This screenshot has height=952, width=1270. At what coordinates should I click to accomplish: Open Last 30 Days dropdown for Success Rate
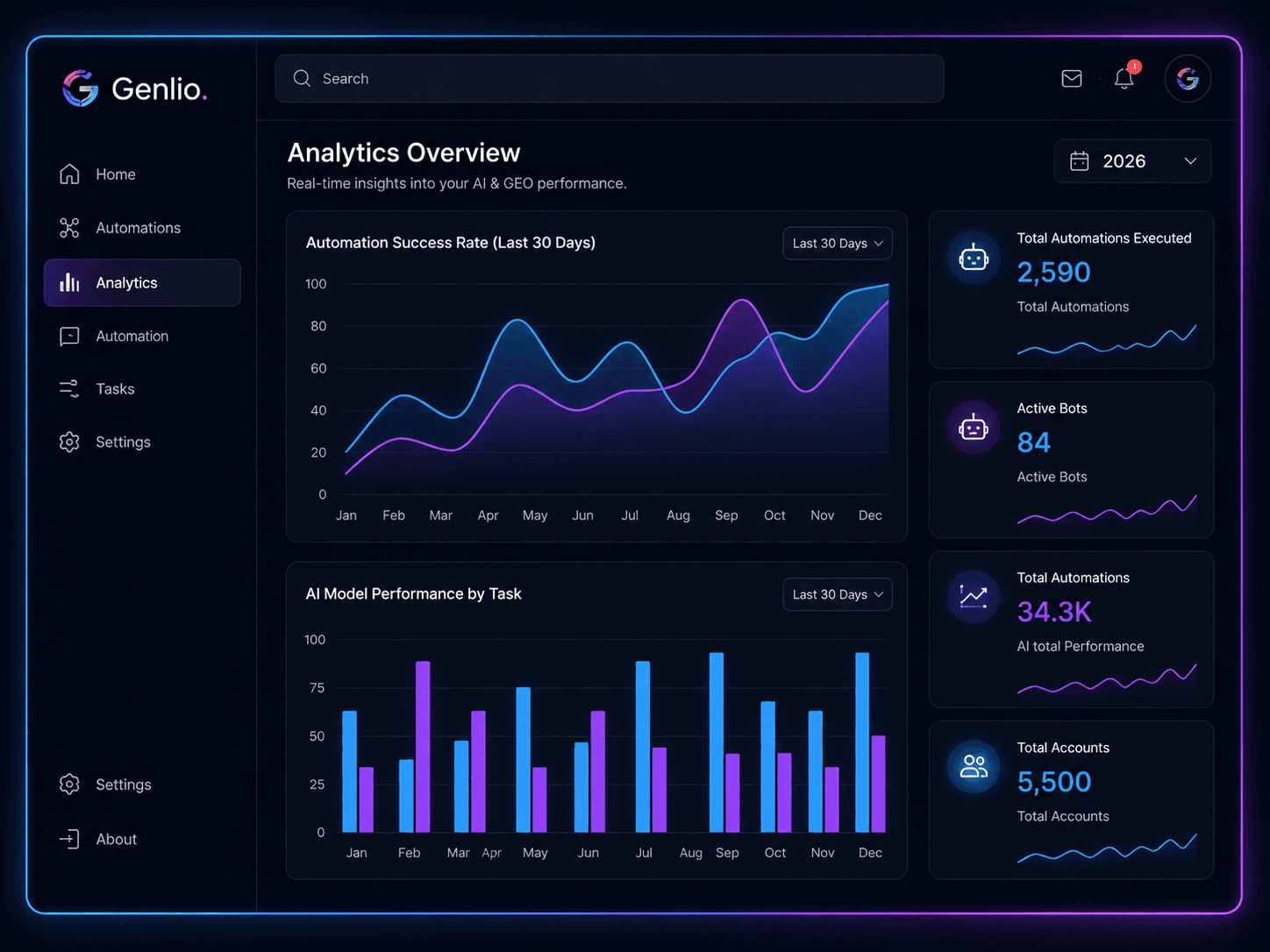(x=838, y=244)
